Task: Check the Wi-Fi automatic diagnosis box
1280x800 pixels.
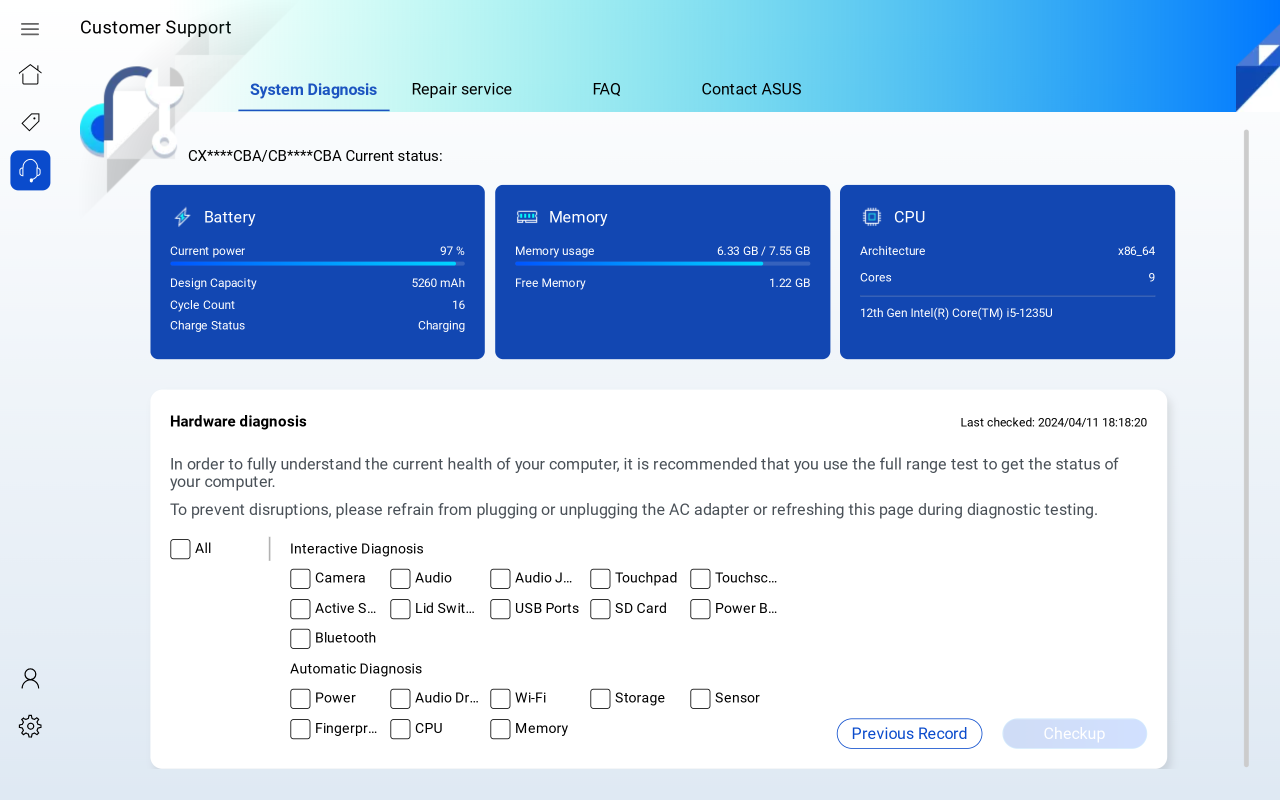Action: pos(500,698)
